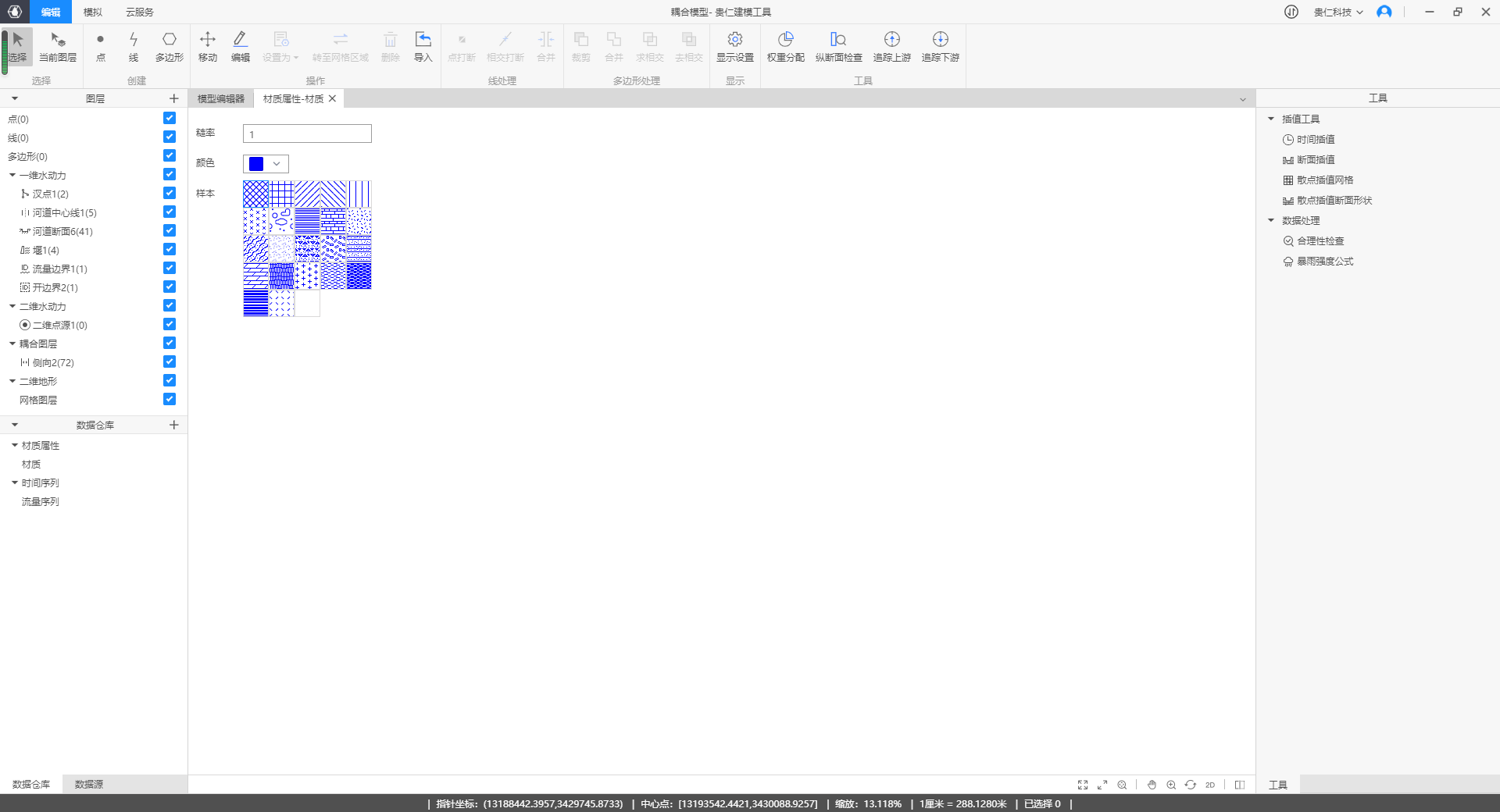The image size is (1500, 812).
Task: Click the 追踪下游 trace downstream tool
Action: 941,47
